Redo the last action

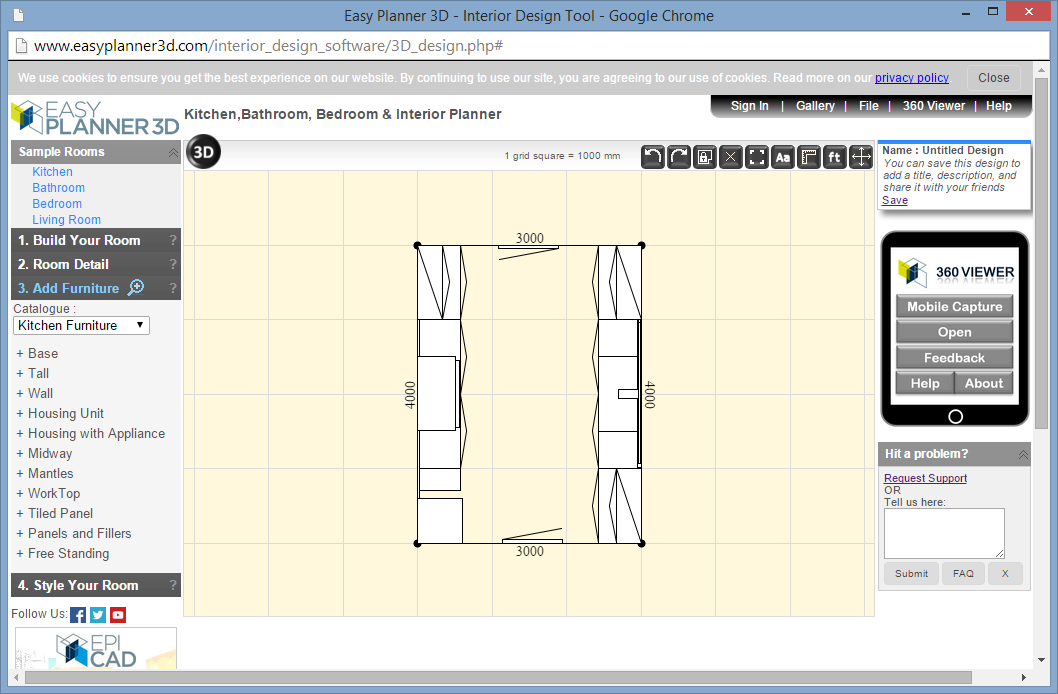tap(678, 157)
